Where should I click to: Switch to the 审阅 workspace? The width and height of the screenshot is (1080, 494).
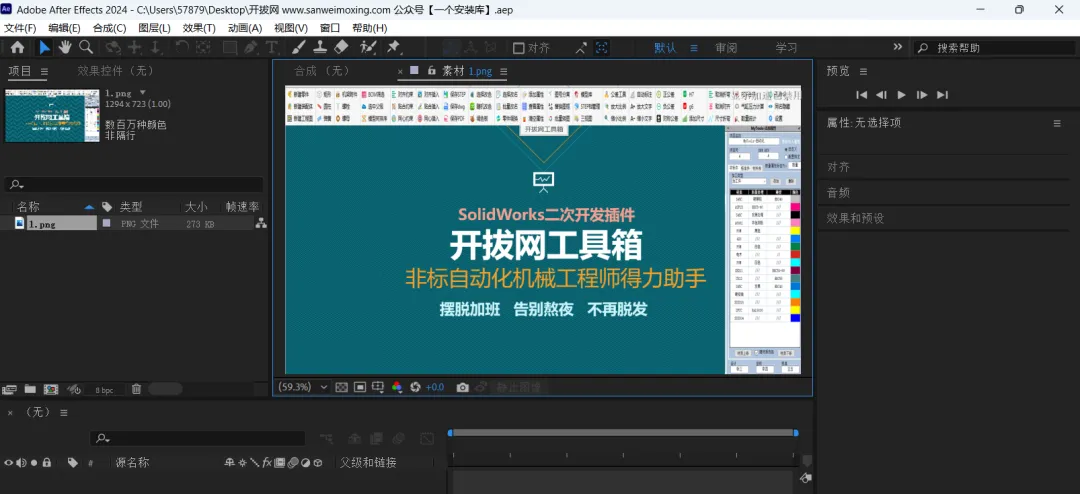(x=726, y=48)
